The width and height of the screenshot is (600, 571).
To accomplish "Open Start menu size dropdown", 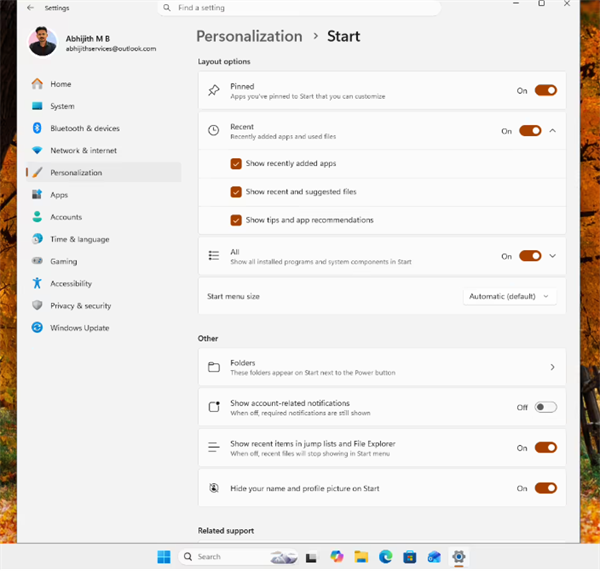I will point(510,297).
